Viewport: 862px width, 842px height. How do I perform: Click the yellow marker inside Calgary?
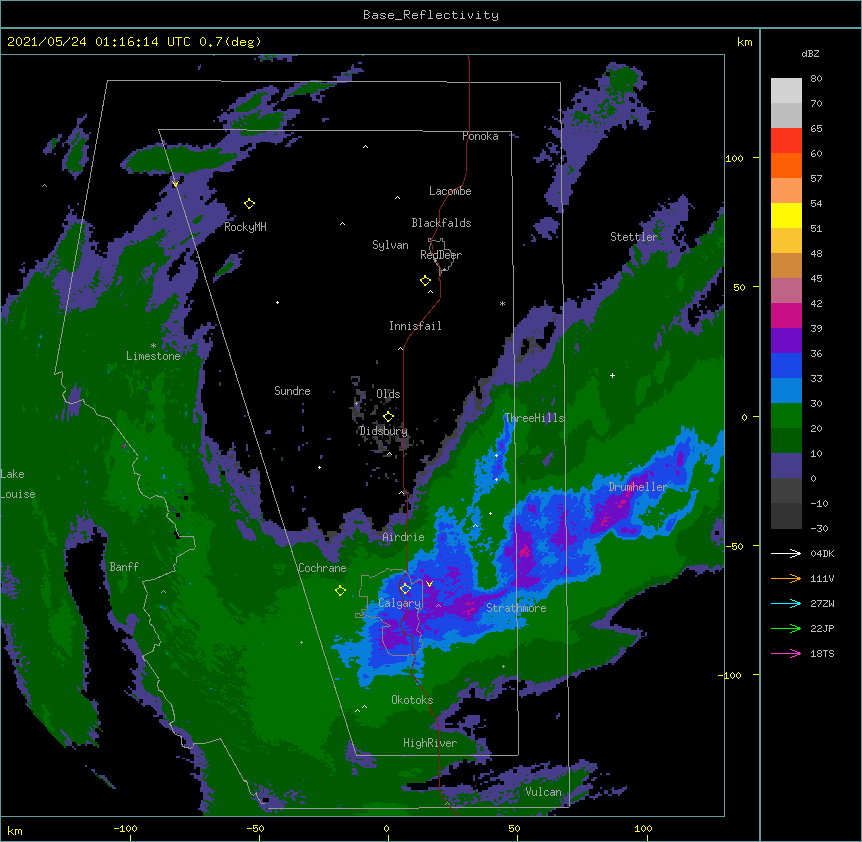pyautogui.click(x=405, y=589)
